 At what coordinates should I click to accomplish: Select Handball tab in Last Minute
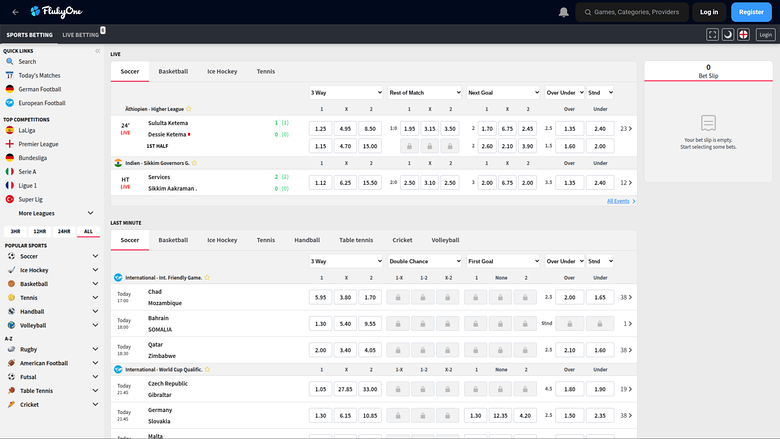pos(307,240)
